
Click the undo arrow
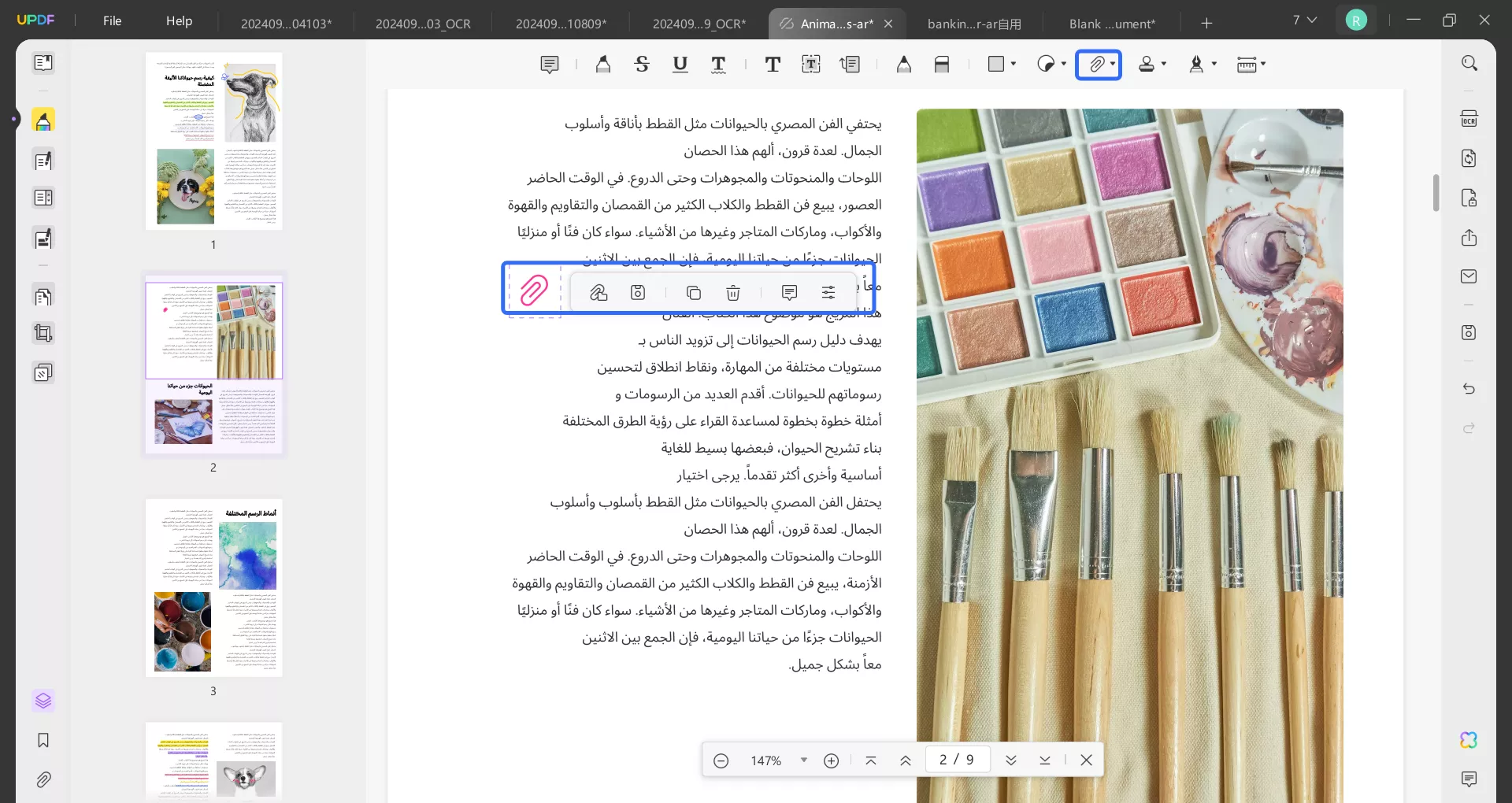click(1469, 389)
